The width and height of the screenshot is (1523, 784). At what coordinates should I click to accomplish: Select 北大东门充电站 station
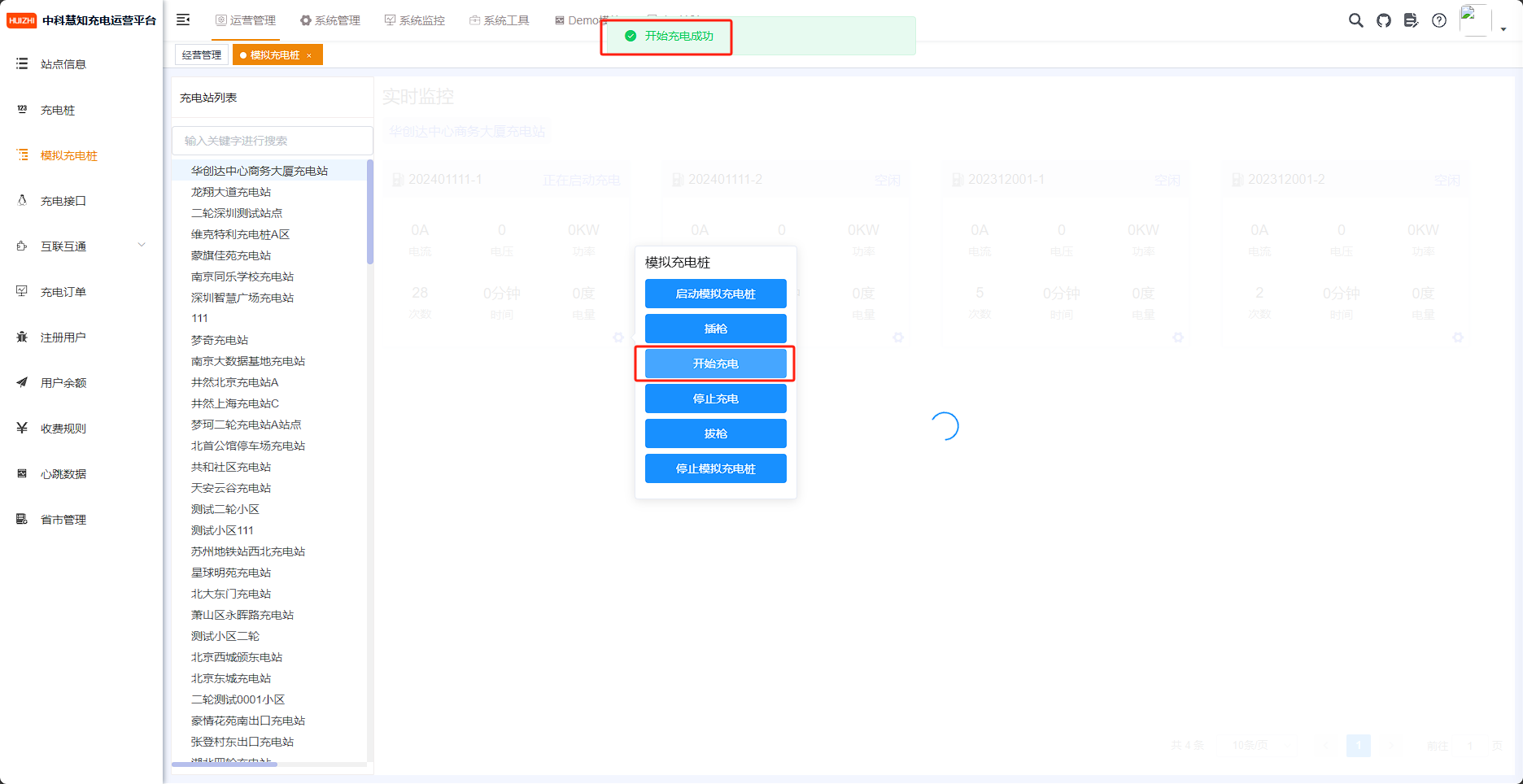coord(231,594)
